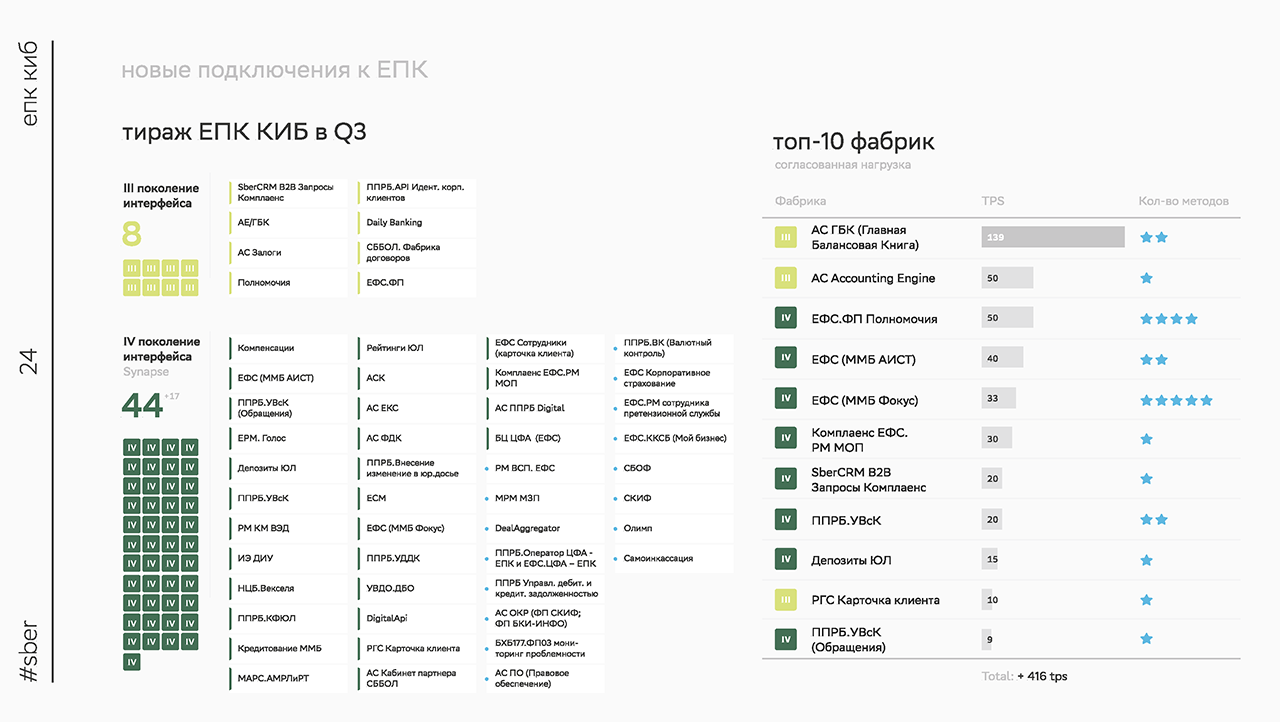Screen dimensions: 1280x722
Task: Click the IV badge in the 9 TPS ППРБ.УВсК (Обращения) row
Action: pos(786,639)
